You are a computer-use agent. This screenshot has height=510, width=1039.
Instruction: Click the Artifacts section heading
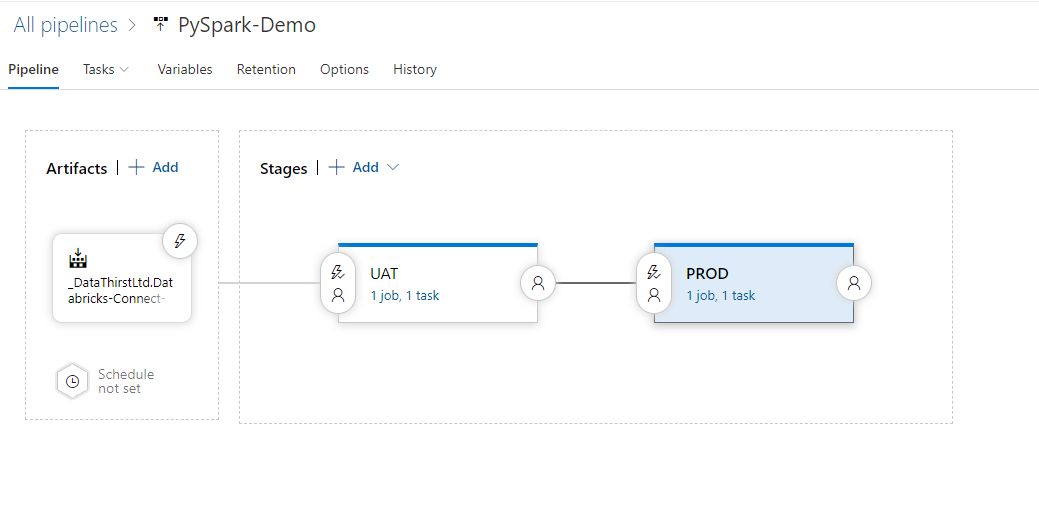(77, 168)
